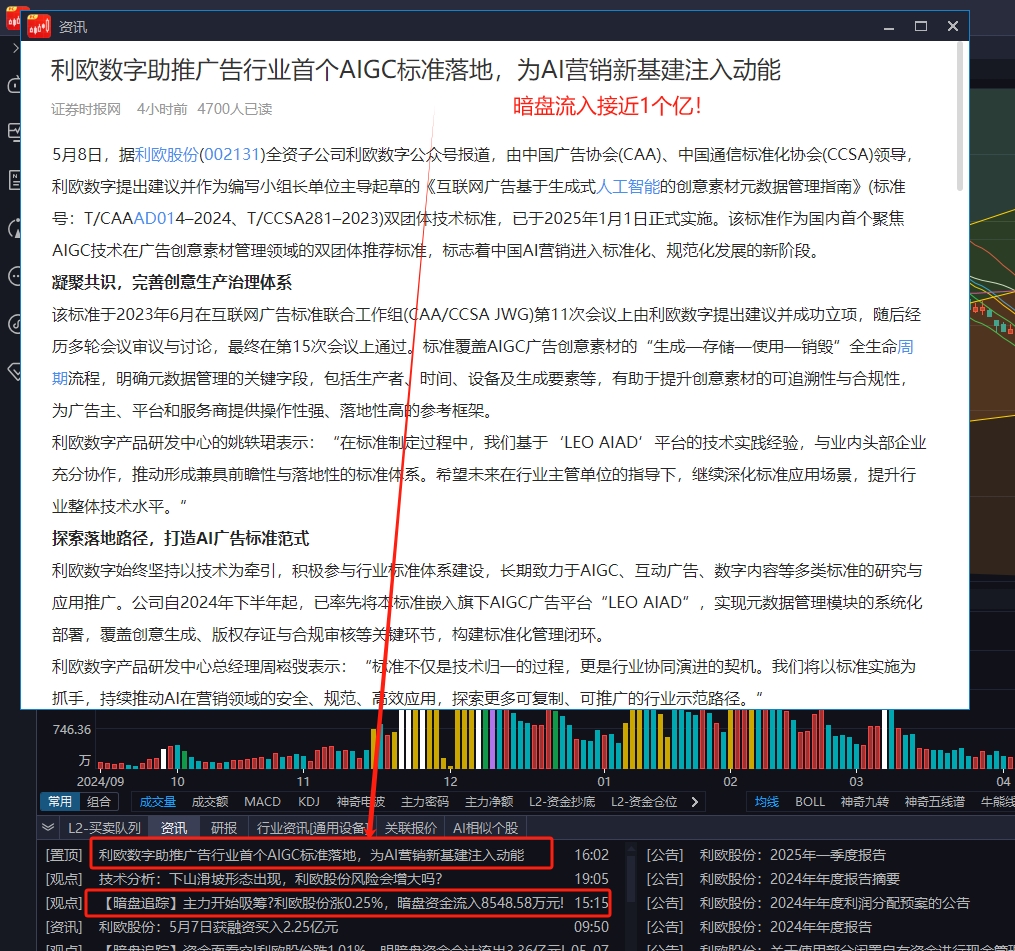
Task: Click the circular music-note icon in left sidebar
Action: click(x=14, y=324)
